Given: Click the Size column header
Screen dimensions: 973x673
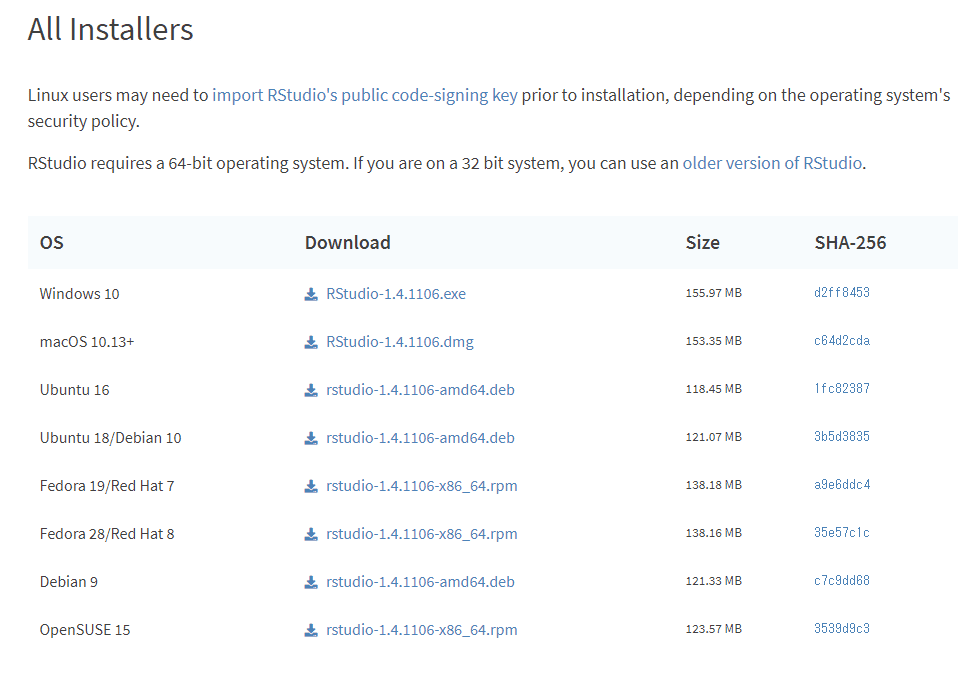Looking at the screenshot, I should [702, 243].
